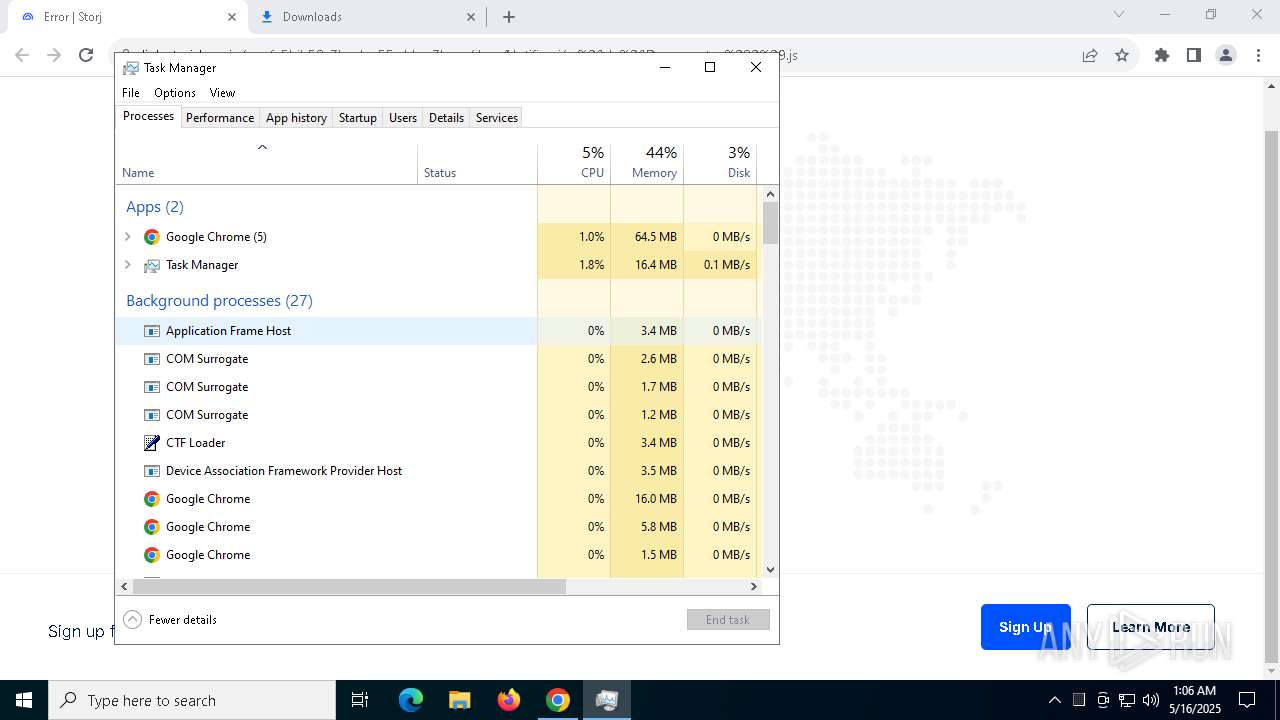Collapse to Fewer details
The width and height of the screenshot is (1280, 720).
[x=170, y=620]
